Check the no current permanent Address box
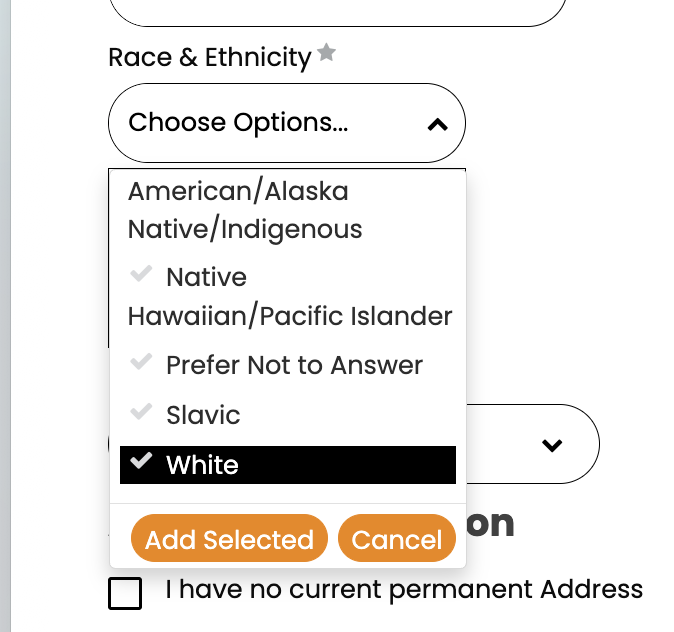The image size is (674, 632). [125, 592]
